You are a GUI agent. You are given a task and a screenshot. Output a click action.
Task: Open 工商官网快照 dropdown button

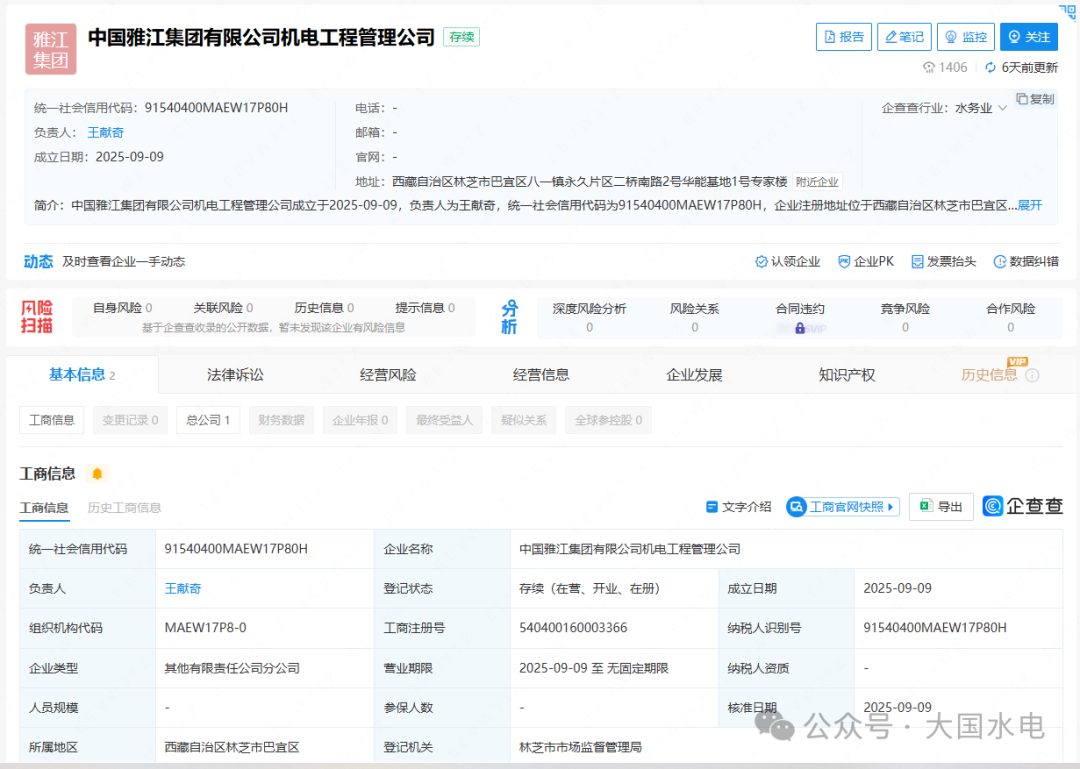842,507
